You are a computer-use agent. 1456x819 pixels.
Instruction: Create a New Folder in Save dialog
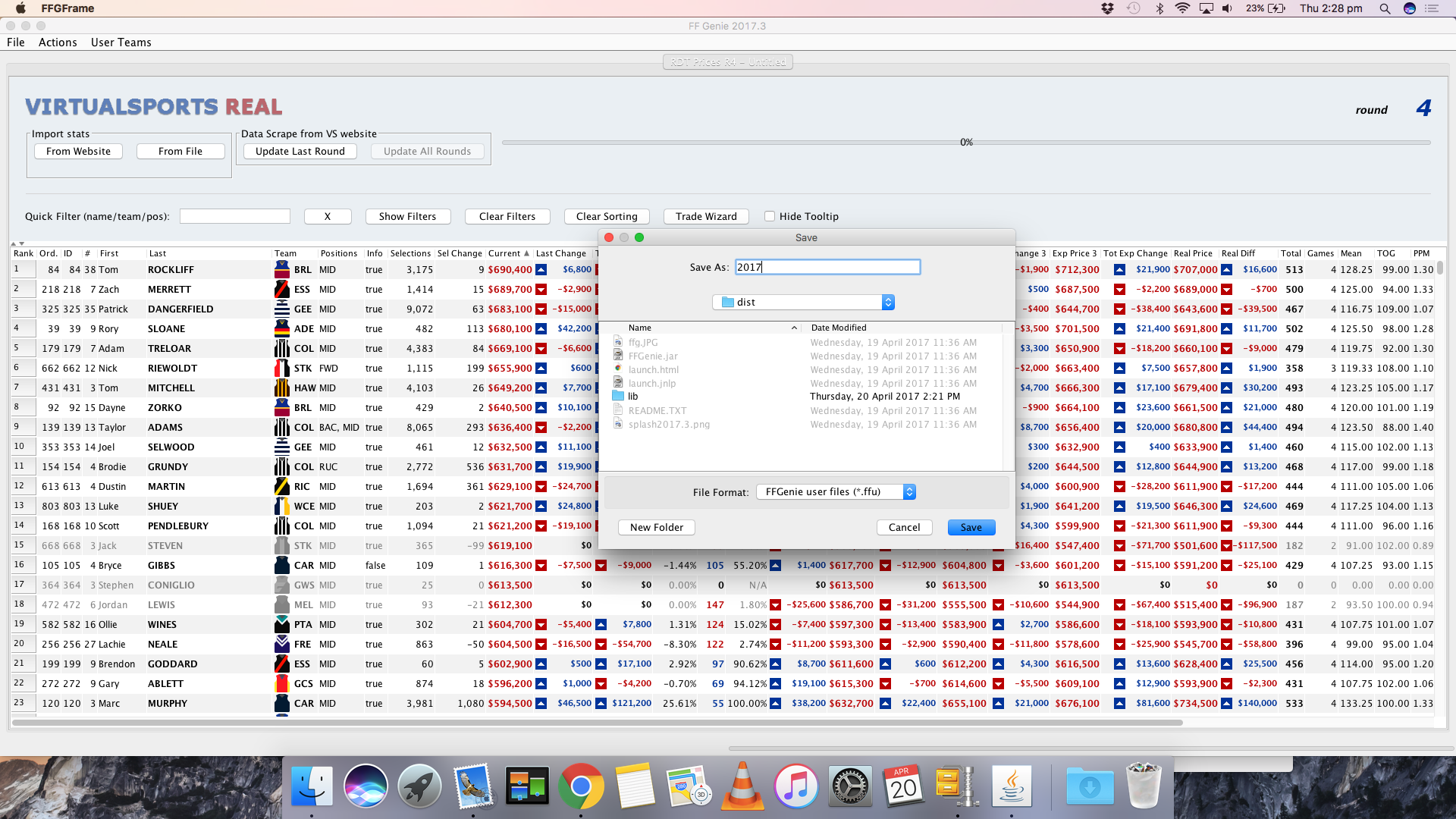(x=657, y=527)
